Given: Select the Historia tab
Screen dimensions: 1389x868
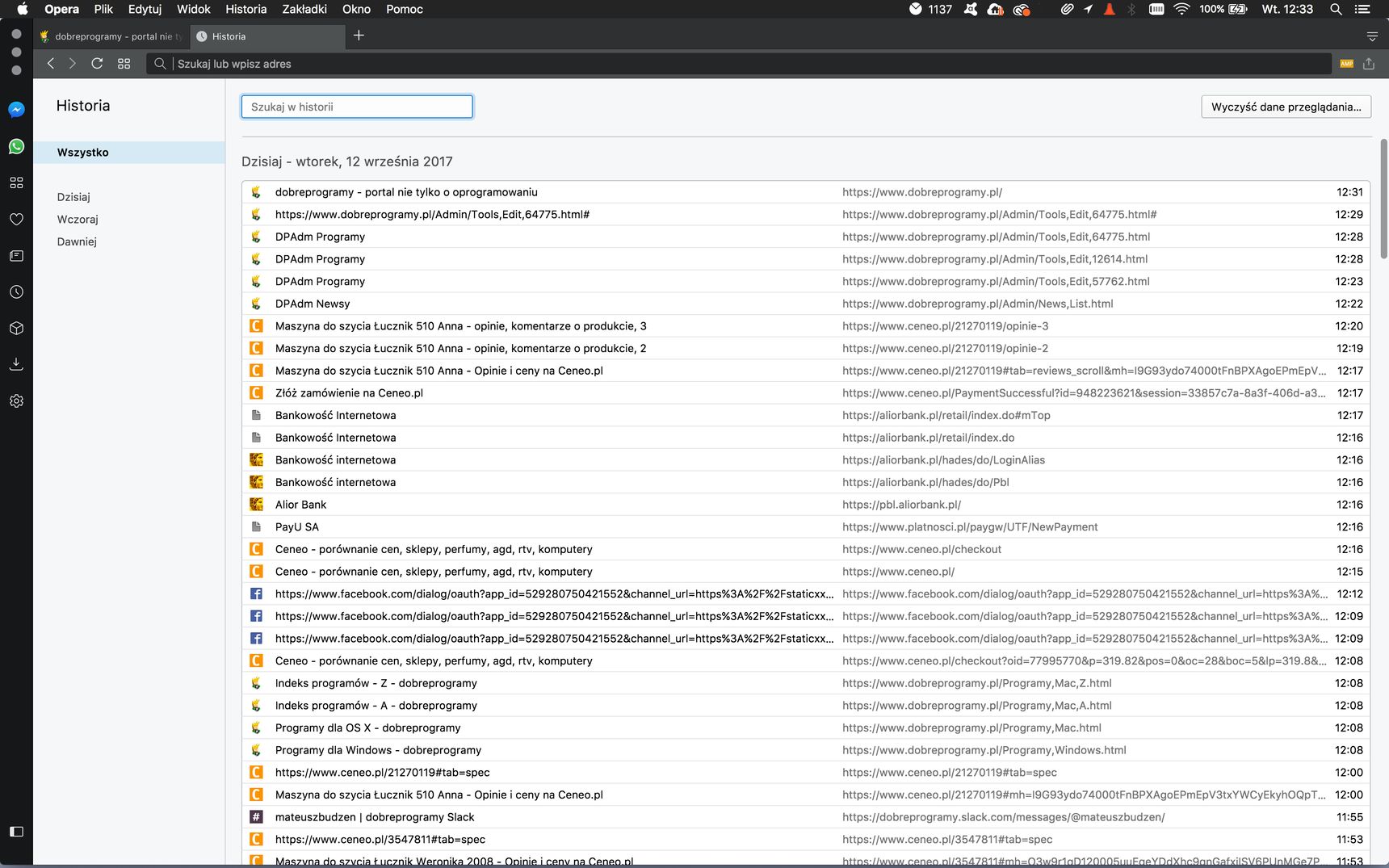Looking at the screenshot, I should (x=266, y=36).
